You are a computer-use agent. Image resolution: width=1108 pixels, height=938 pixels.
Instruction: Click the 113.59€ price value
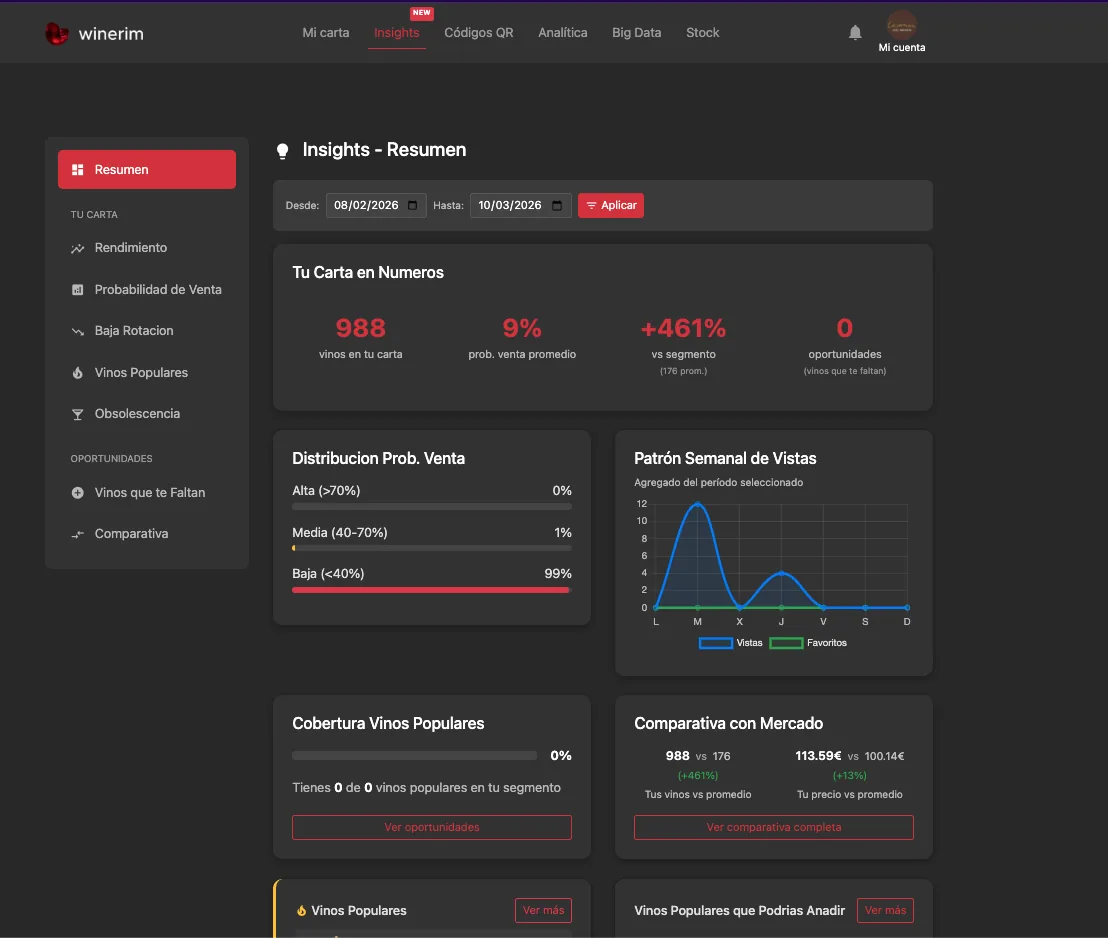point(818,756)
